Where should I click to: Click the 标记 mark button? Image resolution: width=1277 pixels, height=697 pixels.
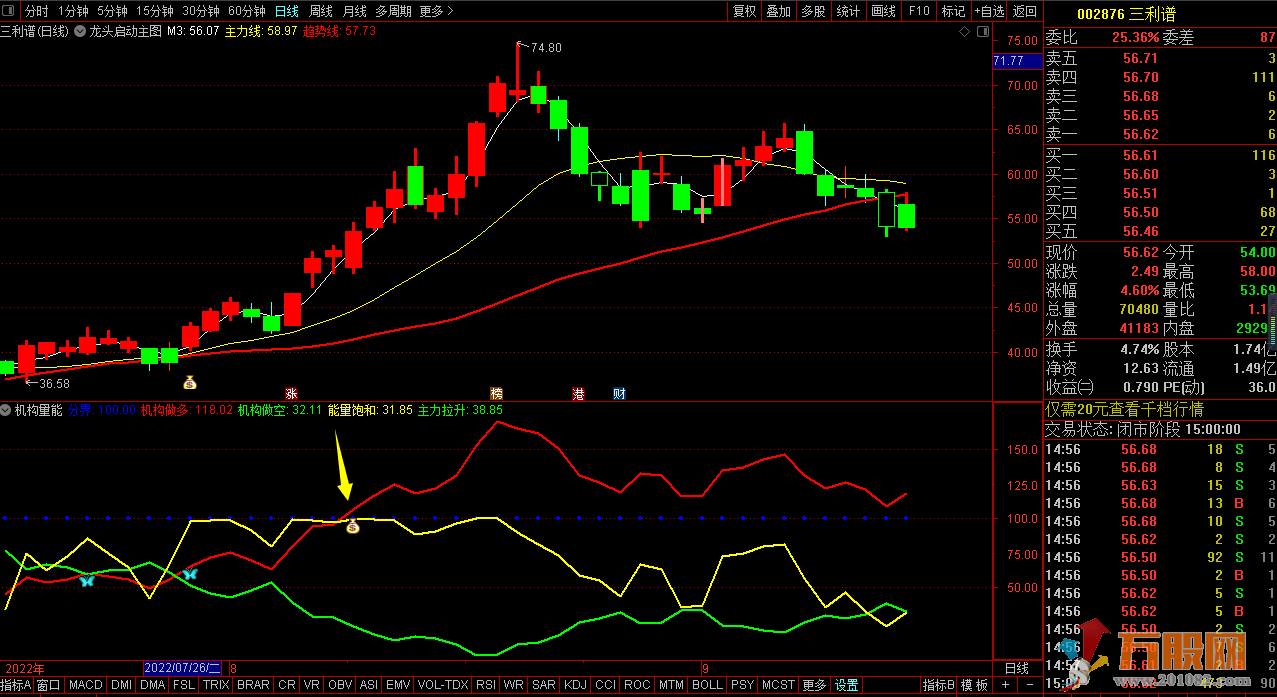coord(953,11)
